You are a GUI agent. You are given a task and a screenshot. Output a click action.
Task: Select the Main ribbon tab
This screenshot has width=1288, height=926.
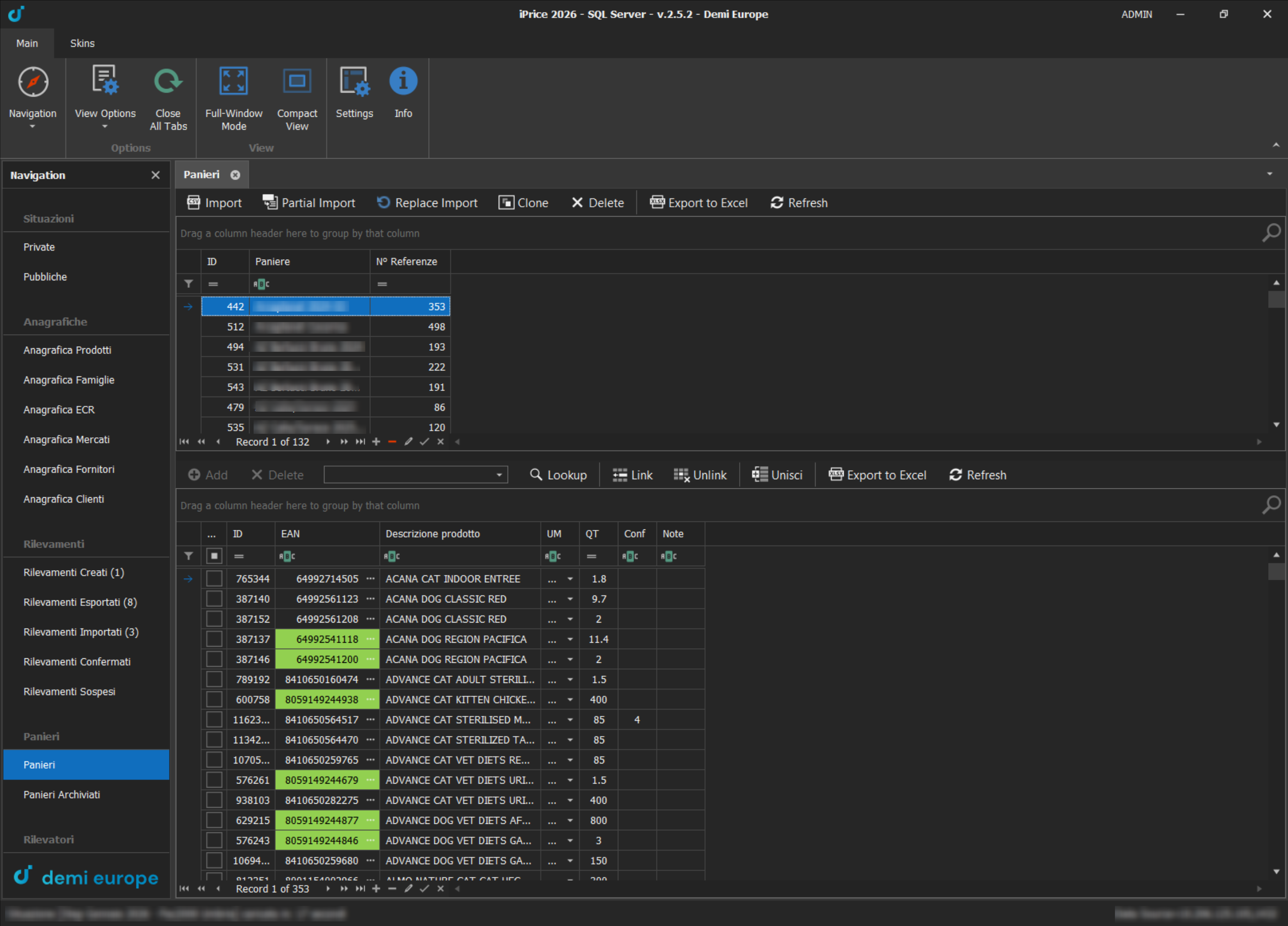27,43
